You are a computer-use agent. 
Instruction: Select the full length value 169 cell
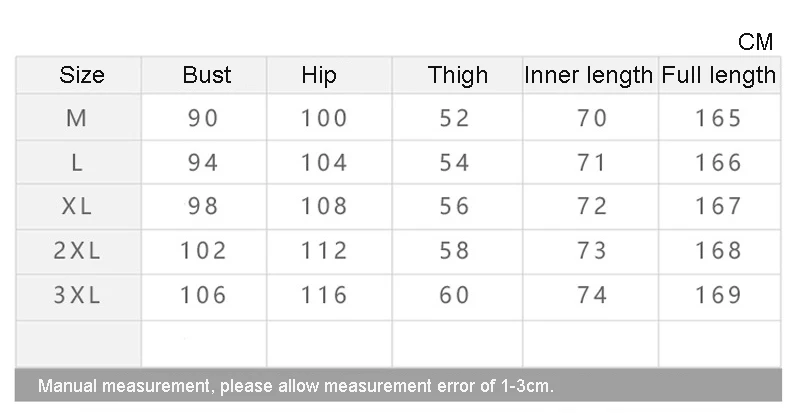tap(719, 295)
